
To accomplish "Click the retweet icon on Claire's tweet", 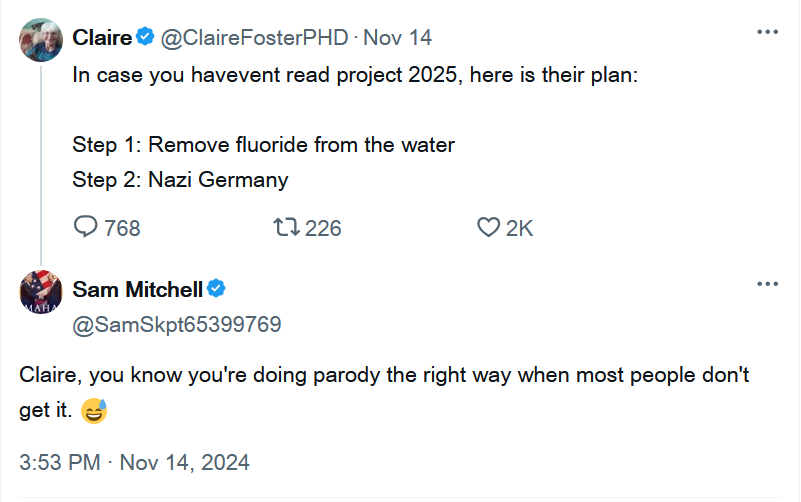I will [x=286, y=227].
